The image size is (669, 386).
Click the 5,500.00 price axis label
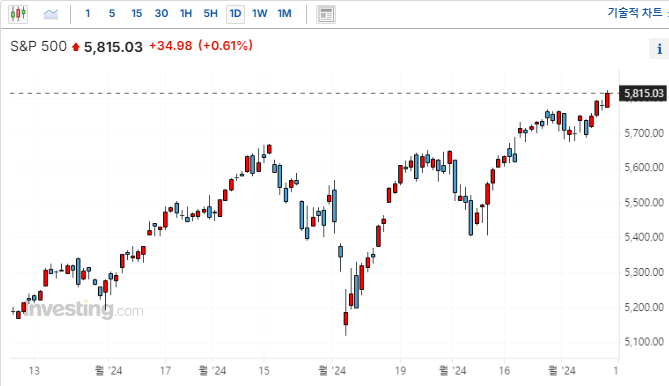644,203
